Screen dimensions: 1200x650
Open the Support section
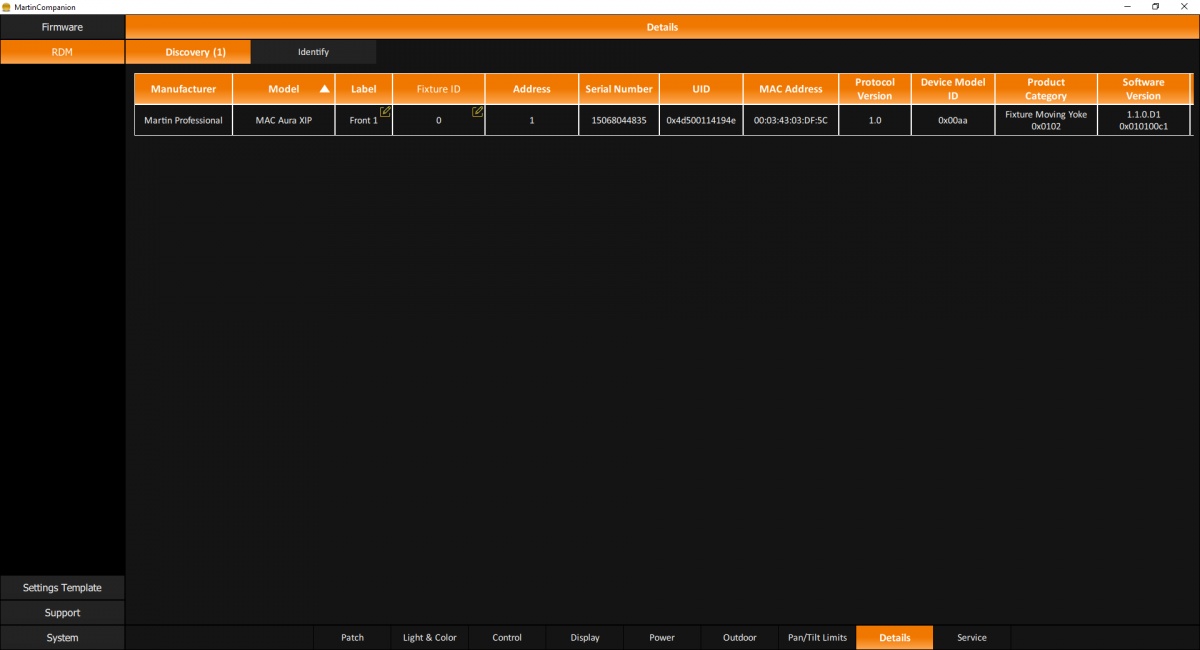(62, 613)
